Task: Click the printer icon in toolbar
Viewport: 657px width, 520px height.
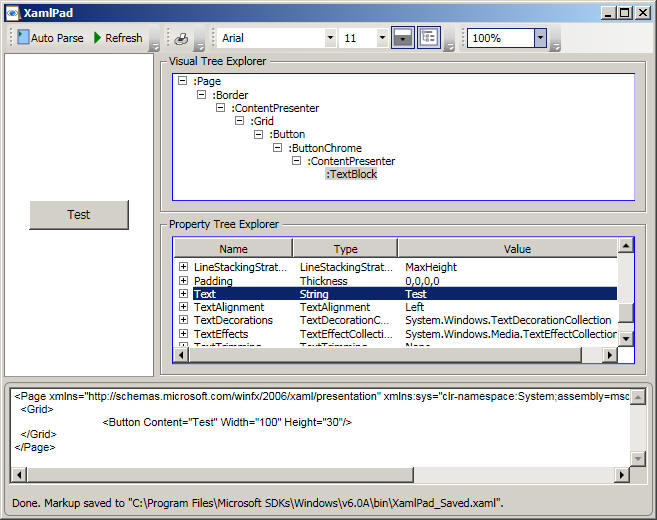Action: click(x=181, y=39)
